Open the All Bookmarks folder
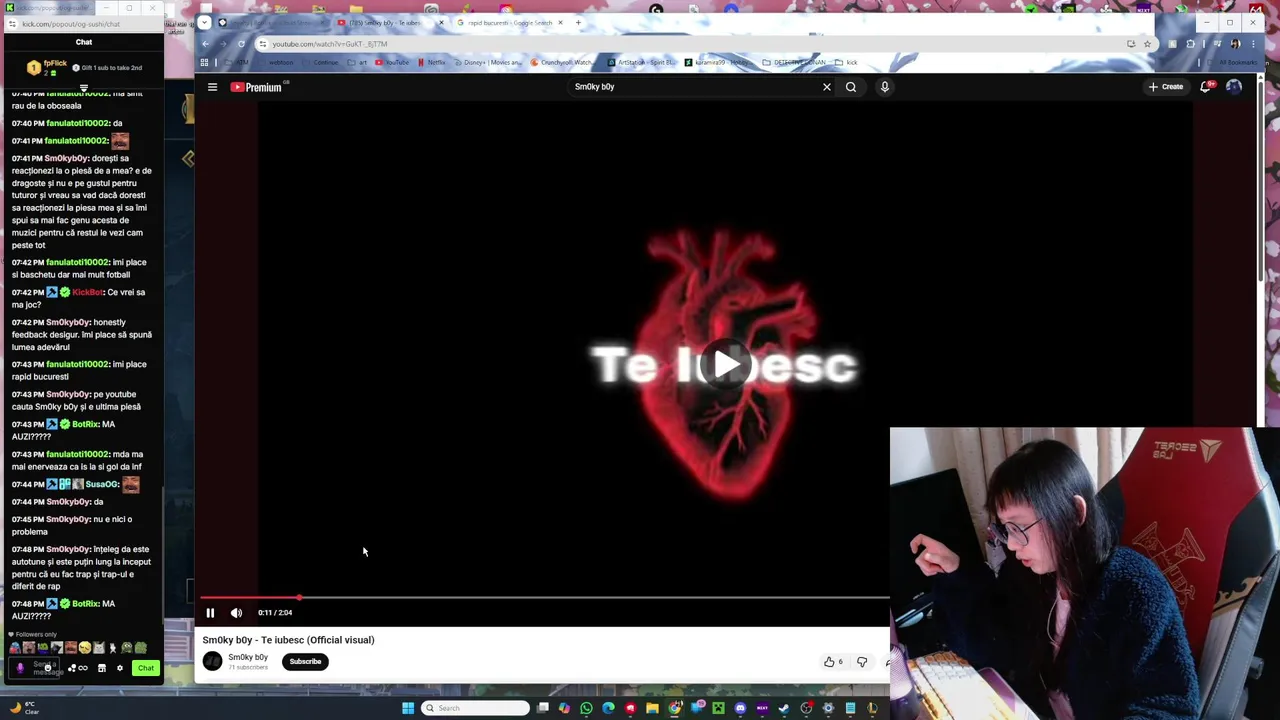Viewport: 1280px width, 720px height. click(1232, 62)
